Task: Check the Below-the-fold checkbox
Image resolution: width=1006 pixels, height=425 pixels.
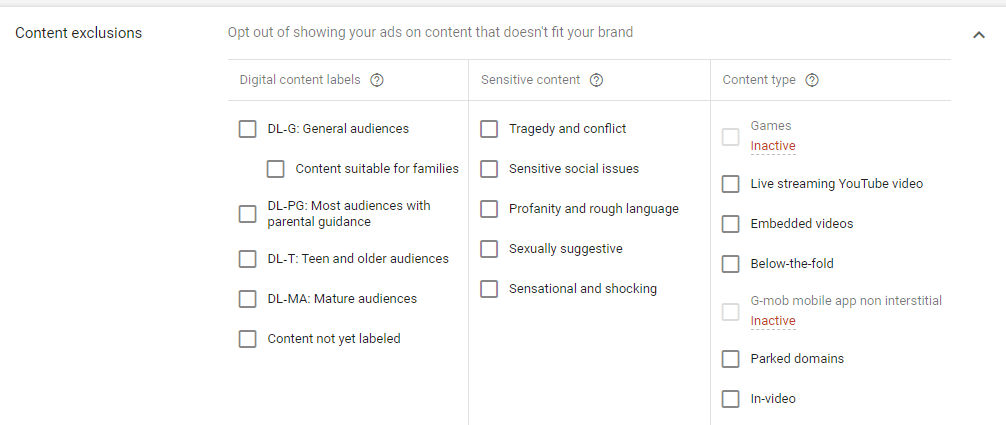Action: click(731, 264)
